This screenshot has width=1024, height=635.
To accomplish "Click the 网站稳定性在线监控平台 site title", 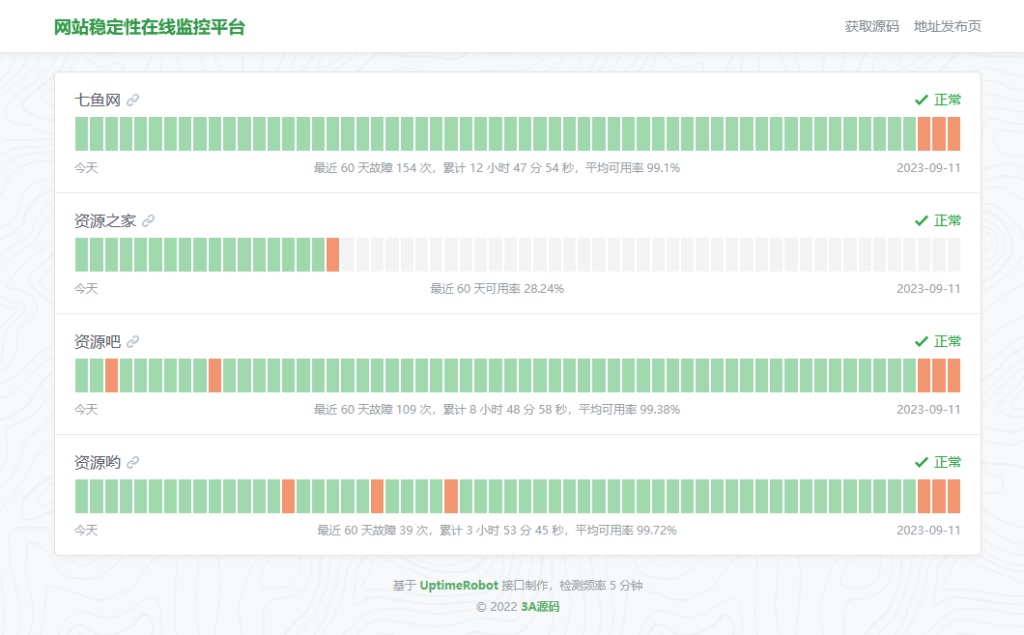I will [149, 27].
